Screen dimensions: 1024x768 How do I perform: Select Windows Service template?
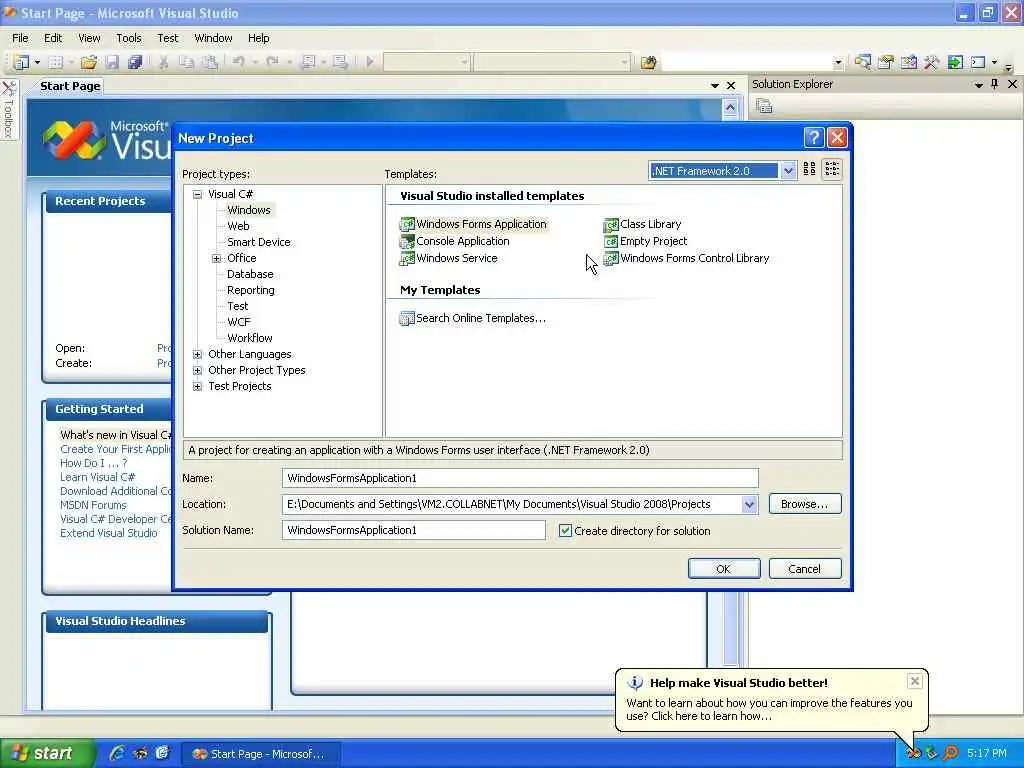(x=449, y=258)
